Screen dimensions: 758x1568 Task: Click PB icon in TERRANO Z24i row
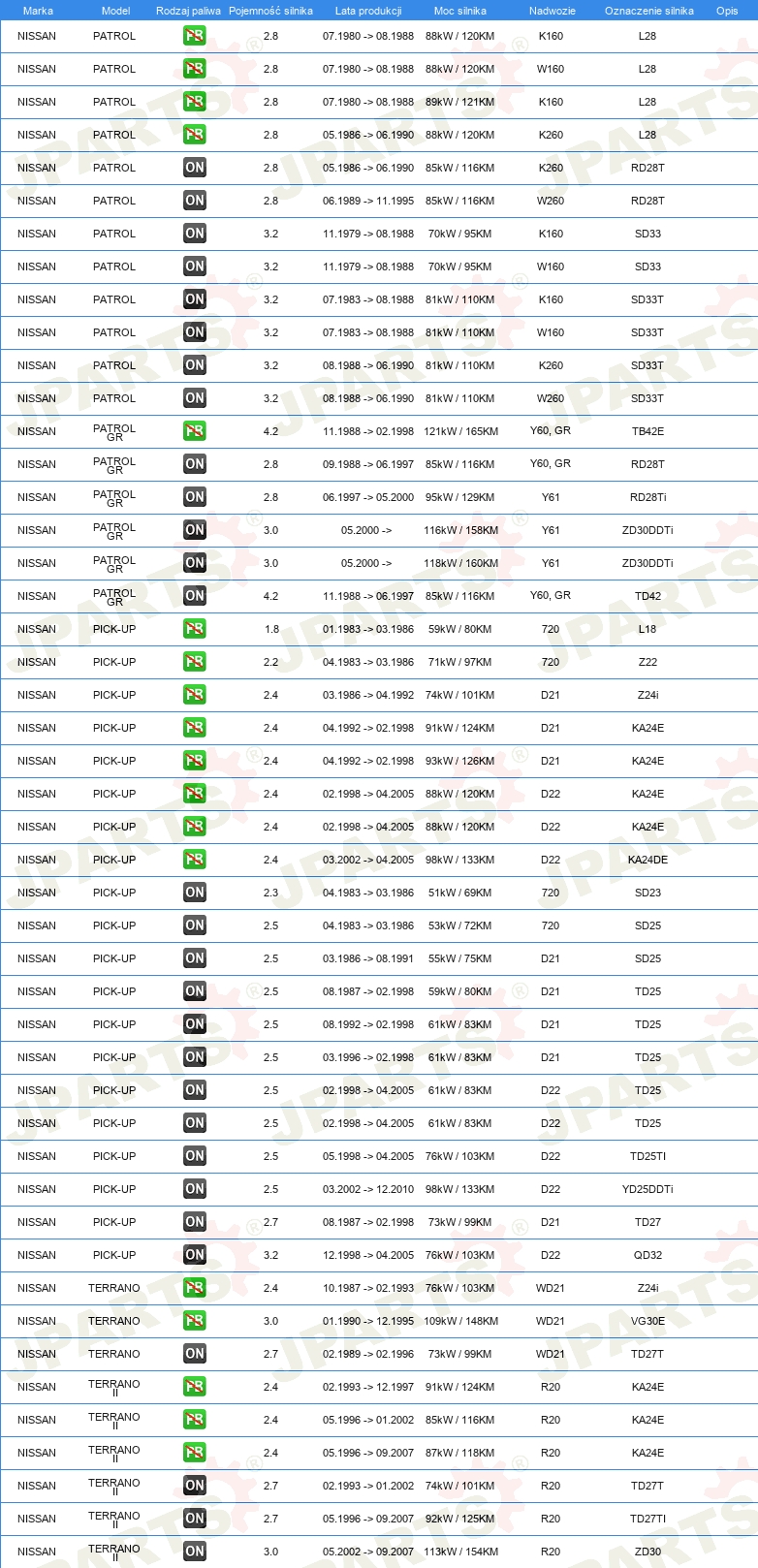pos(195,1288)
